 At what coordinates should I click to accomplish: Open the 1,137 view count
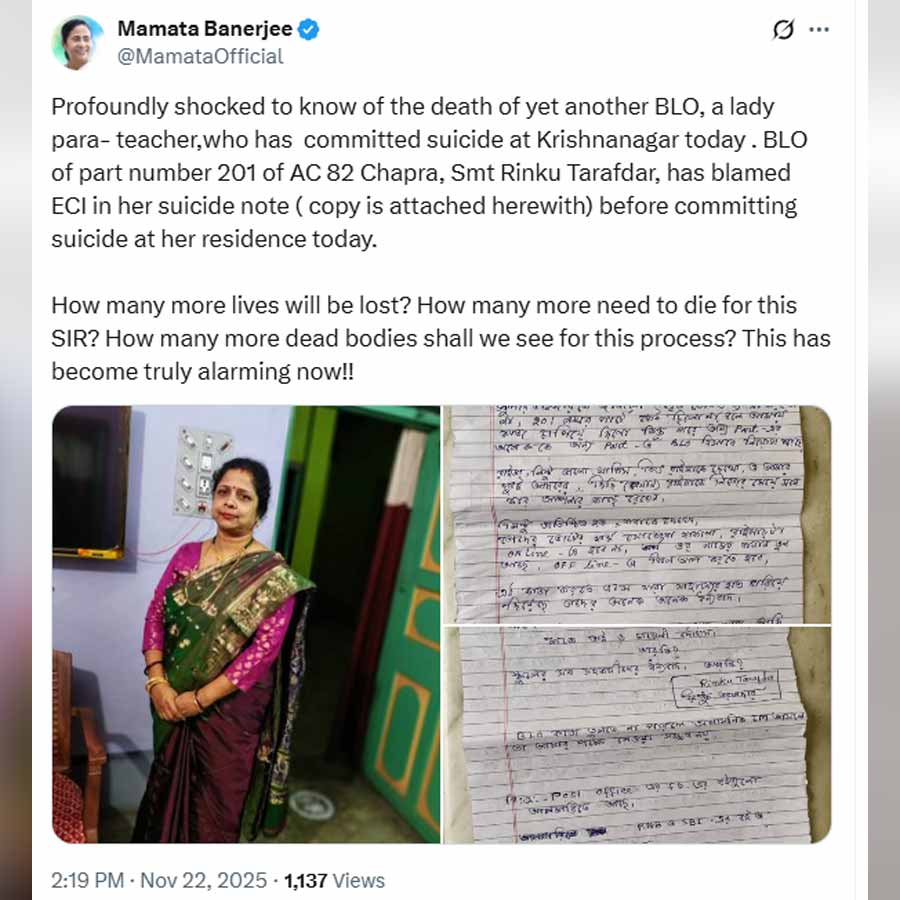click(x=306, y=880)
